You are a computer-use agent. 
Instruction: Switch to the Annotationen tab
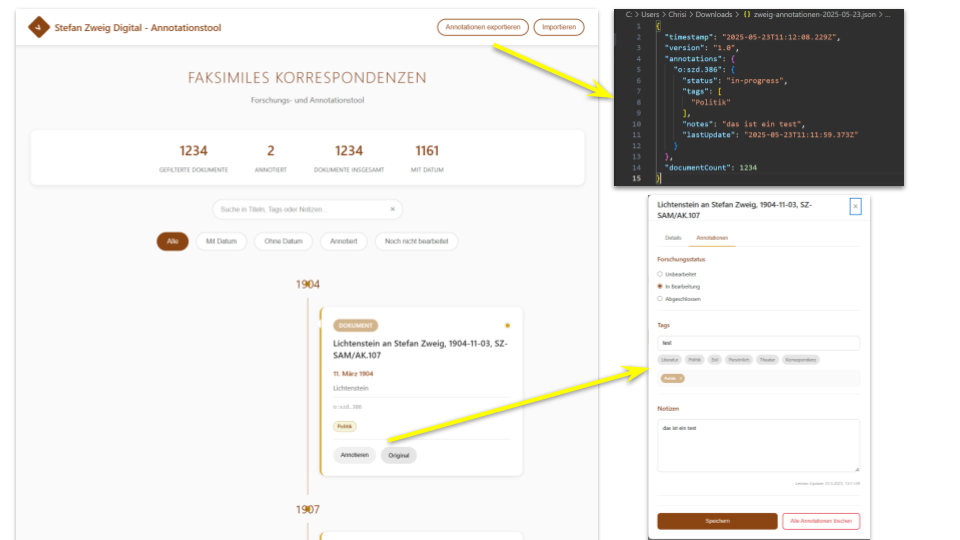pos(712,238)
